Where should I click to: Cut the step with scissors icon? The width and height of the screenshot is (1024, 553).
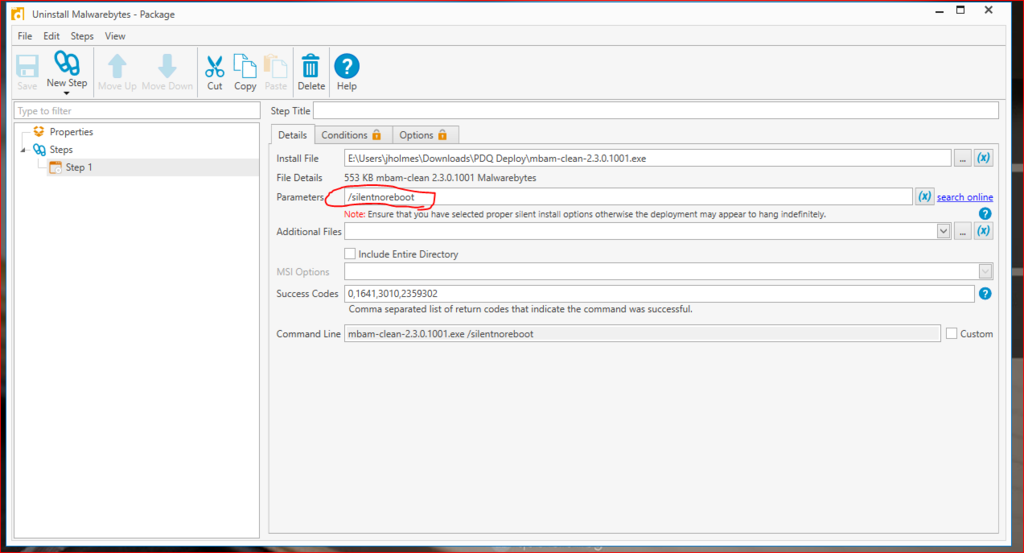point(214,67)
